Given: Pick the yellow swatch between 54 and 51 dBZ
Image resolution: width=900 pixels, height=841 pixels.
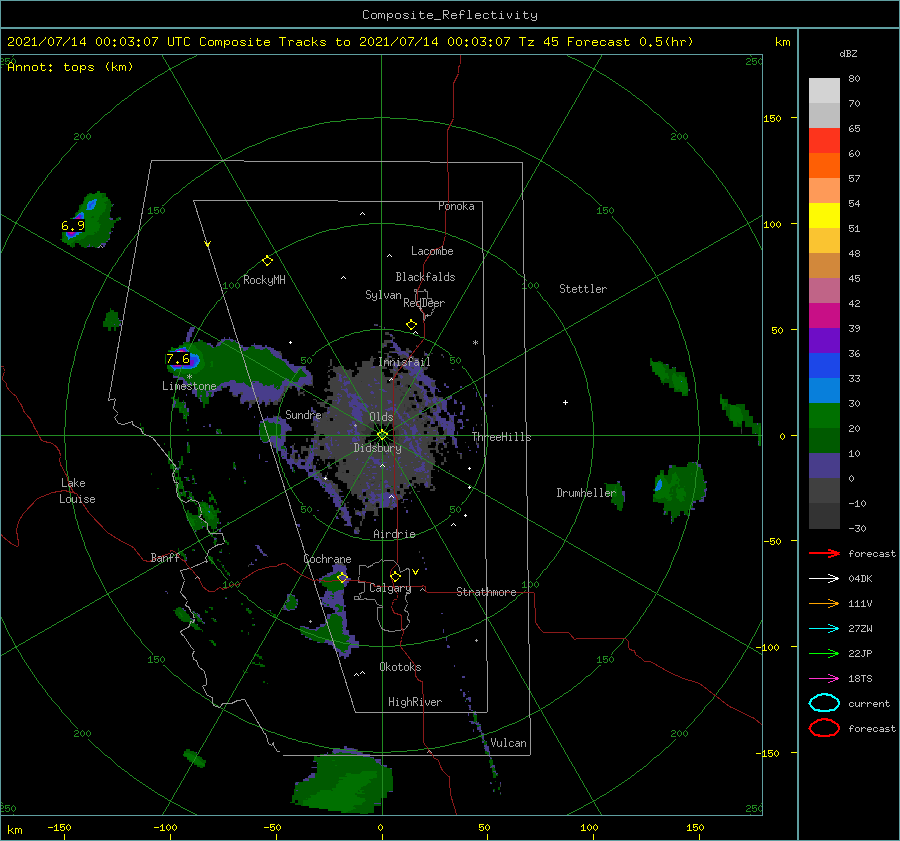Looking at the screenshot, I should pyautogui.click(x=824, y=215).
